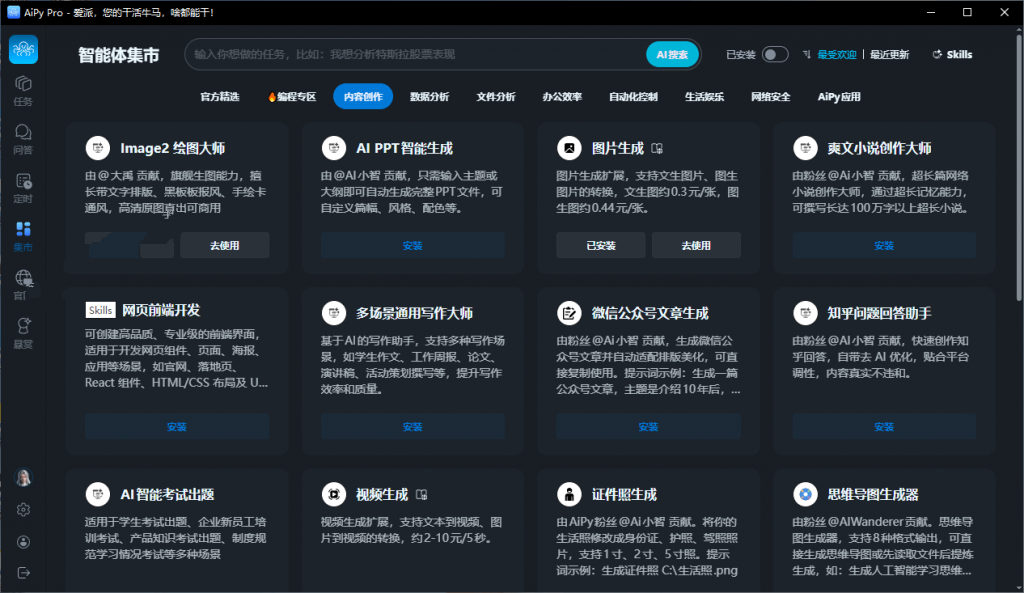
Task: Click the 多场景通用写作大师 card icon
Action: 334,313
